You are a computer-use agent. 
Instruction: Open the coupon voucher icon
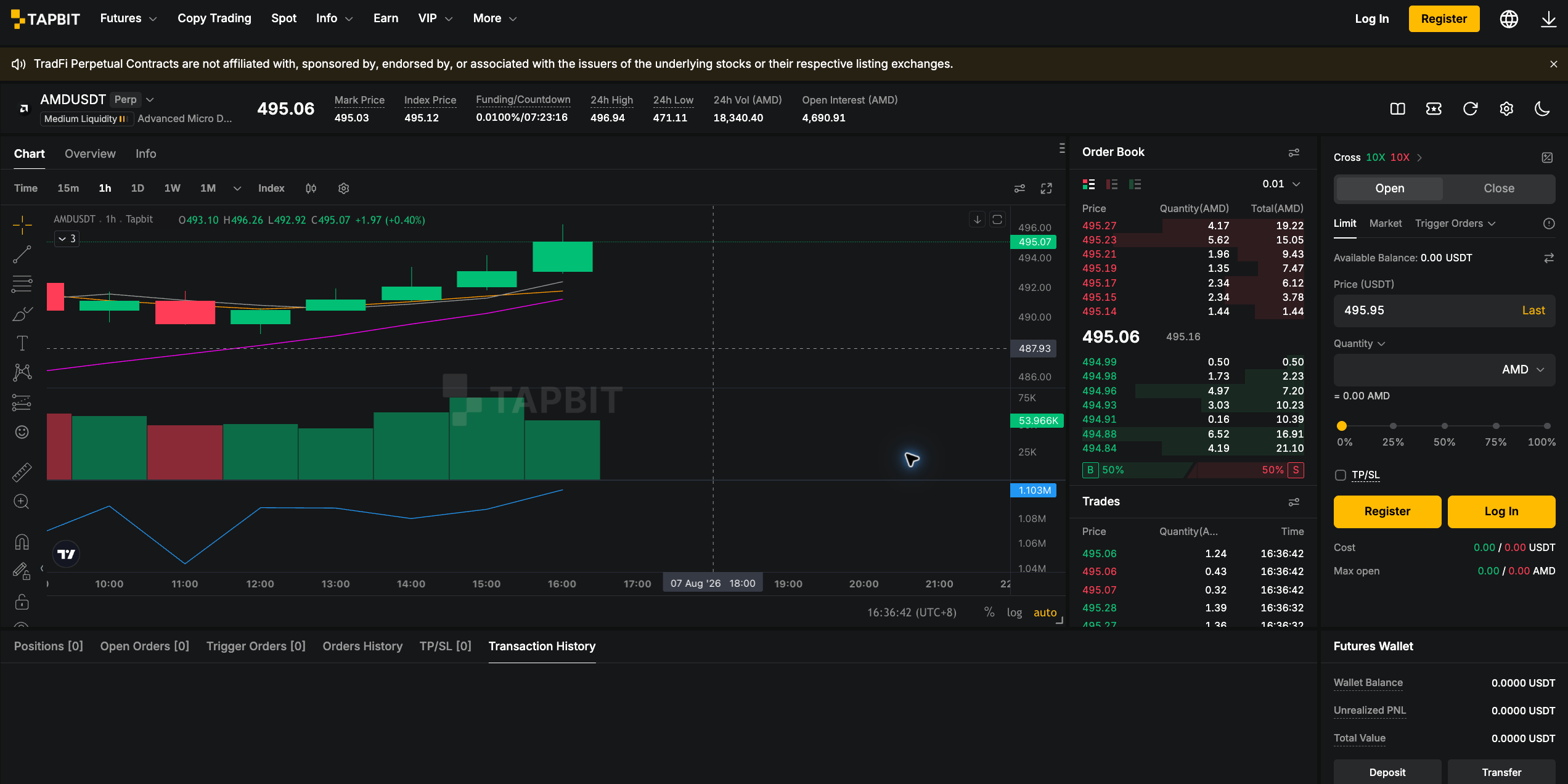1434,109
